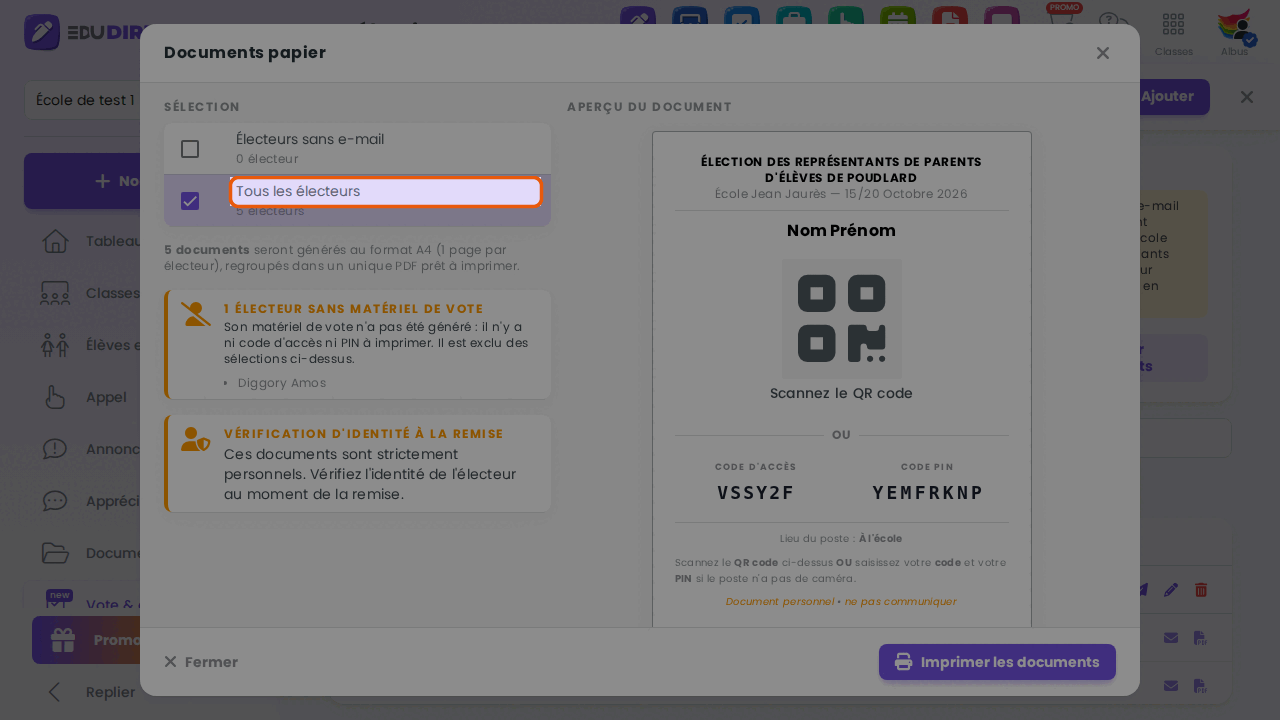The width and height of the screenshot is (1280, 720).
Task: Click the 'Document personnel • ne pas communiquer' note
Action: pos(841,602)
